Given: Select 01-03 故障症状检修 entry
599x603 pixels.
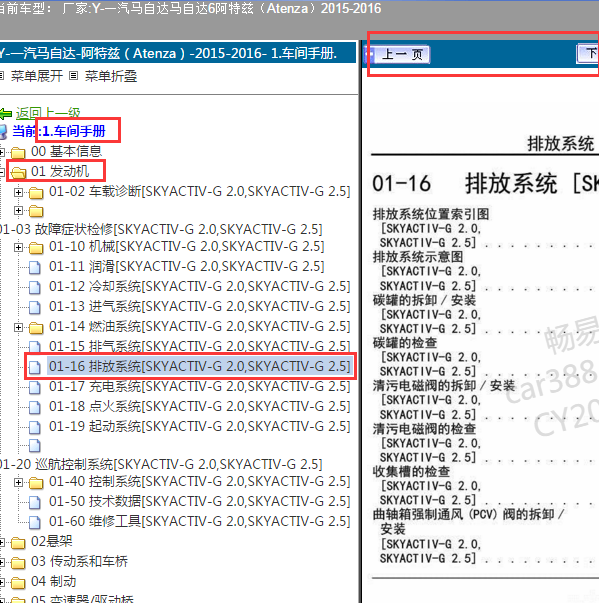Looking at the screenshot, I should 161,229.
